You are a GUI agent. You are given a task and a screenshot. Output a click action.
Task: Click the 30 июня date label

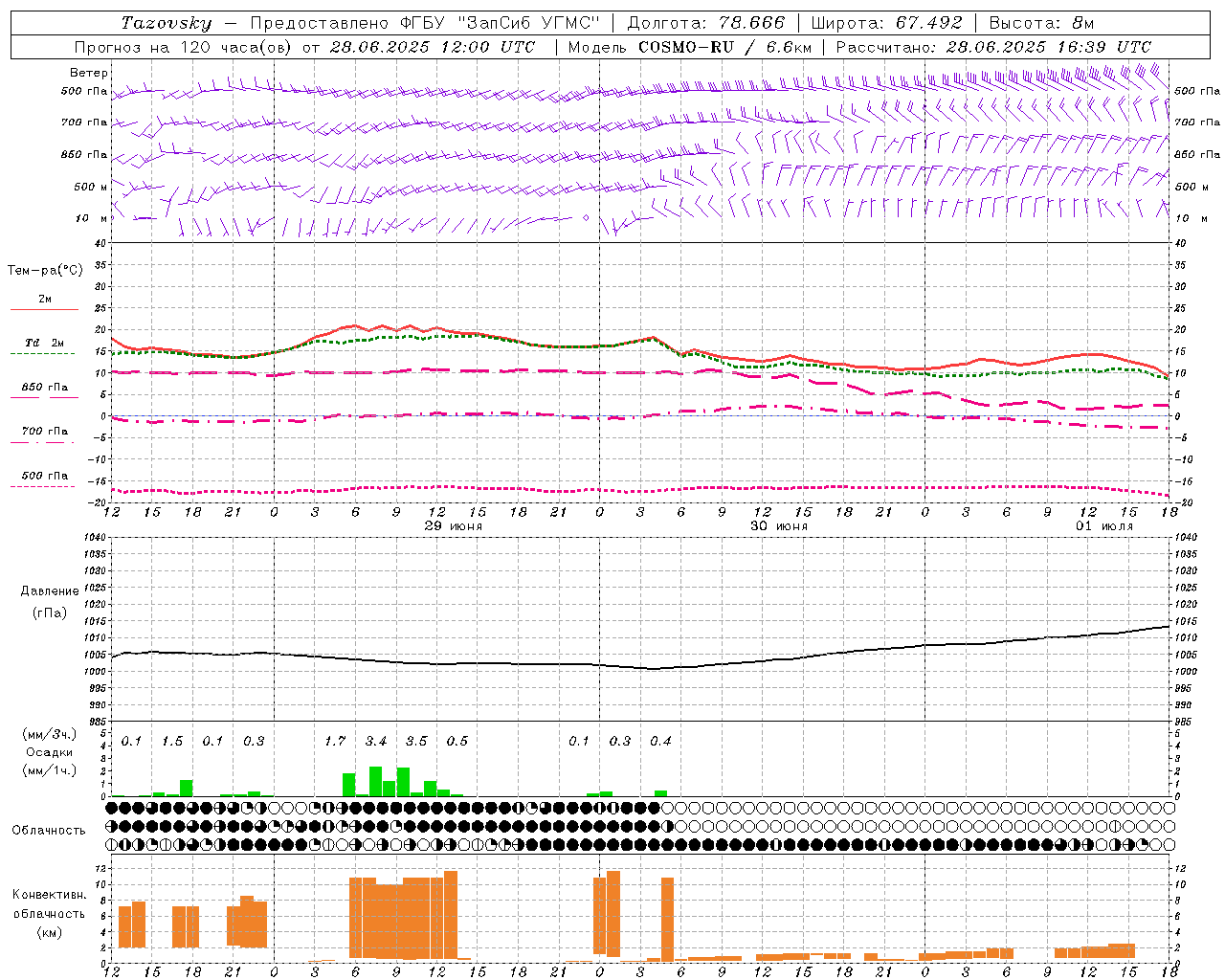[779, 526]
